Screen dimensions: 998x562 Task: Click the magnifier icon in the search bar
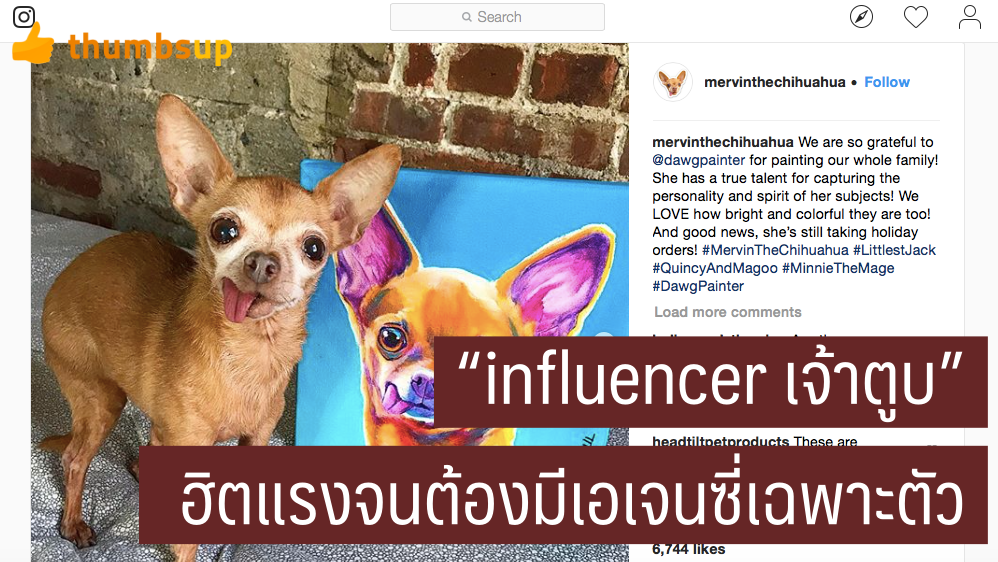(x=467, y=17)
